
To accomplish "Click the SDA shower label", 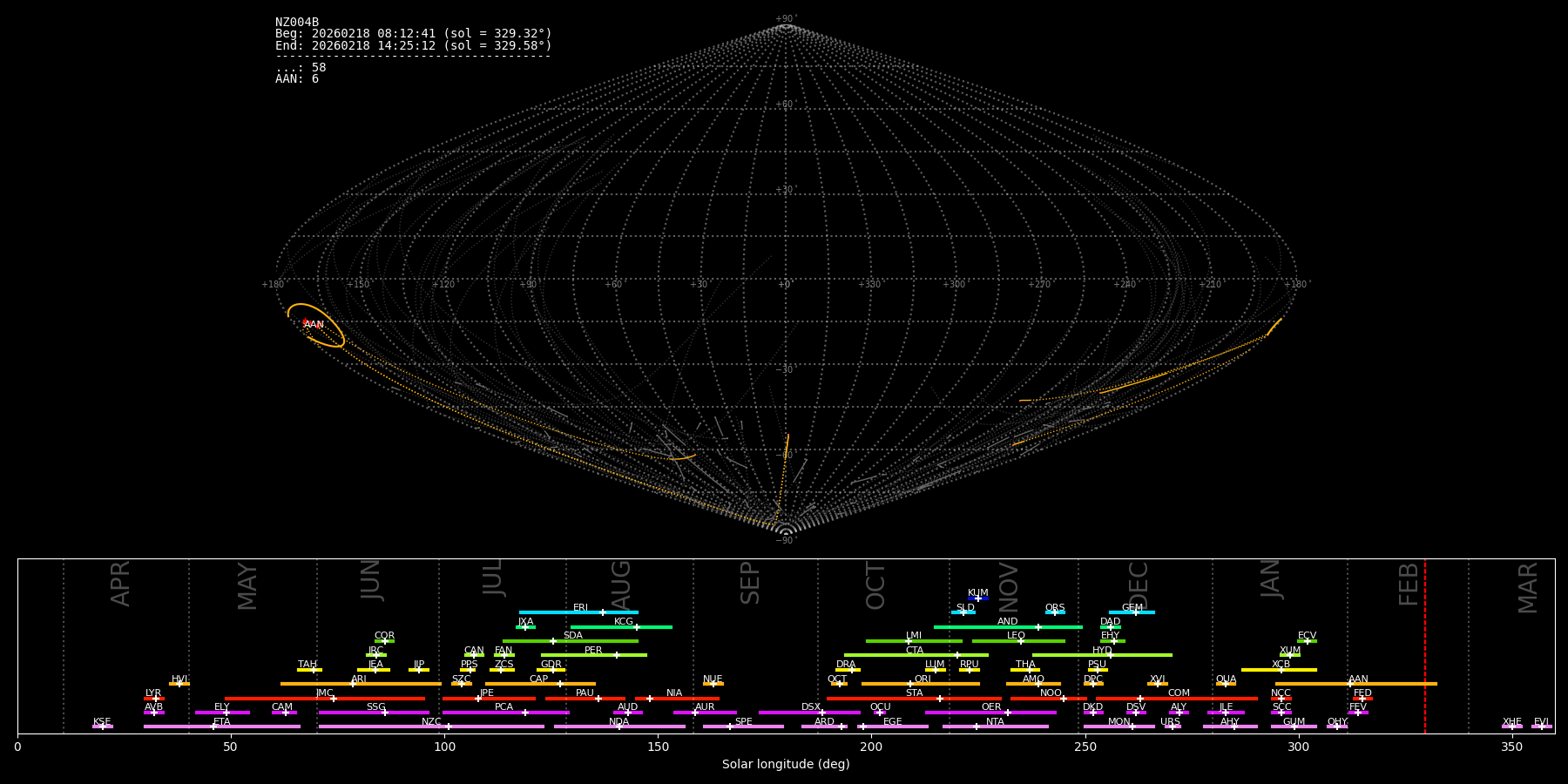I will [573, 636].
